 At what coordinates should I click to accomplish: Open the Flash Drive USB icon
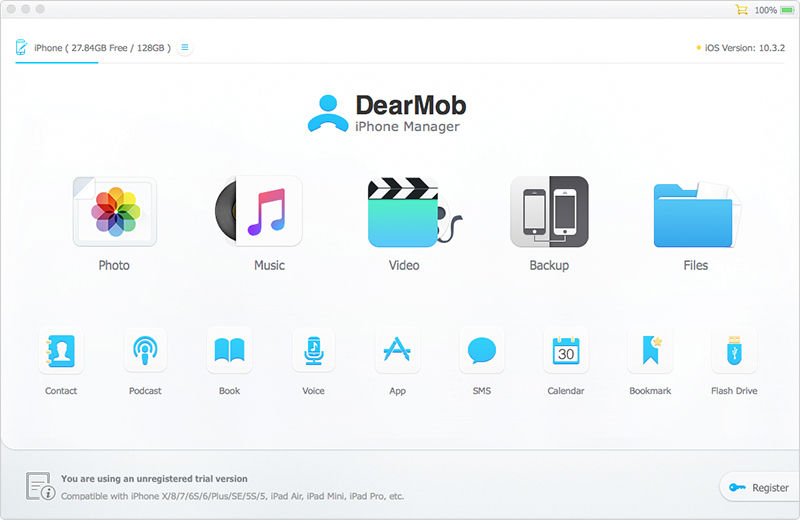click(734, 351)
